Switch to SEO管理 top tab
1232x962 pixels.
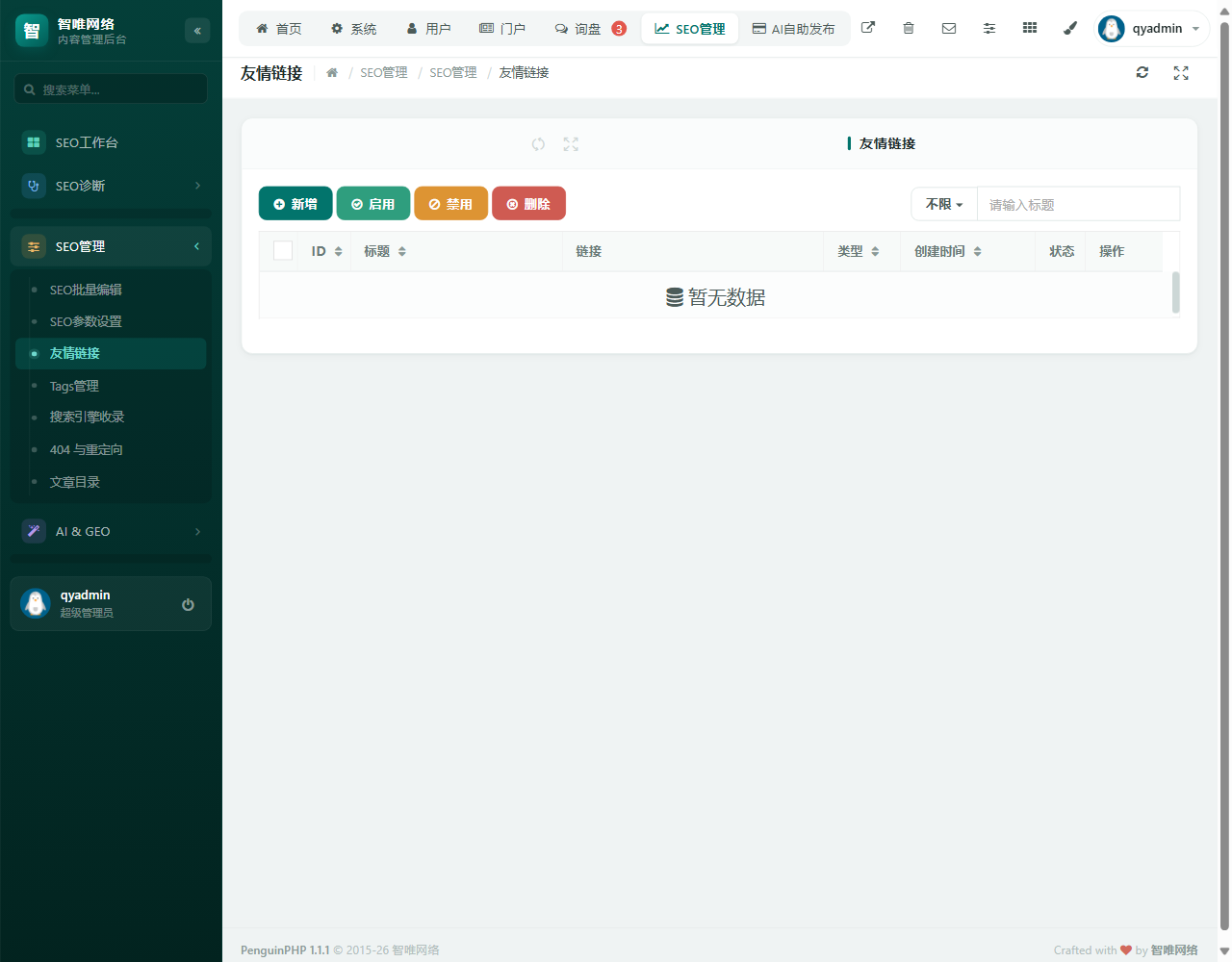click(x=690, y=29)
